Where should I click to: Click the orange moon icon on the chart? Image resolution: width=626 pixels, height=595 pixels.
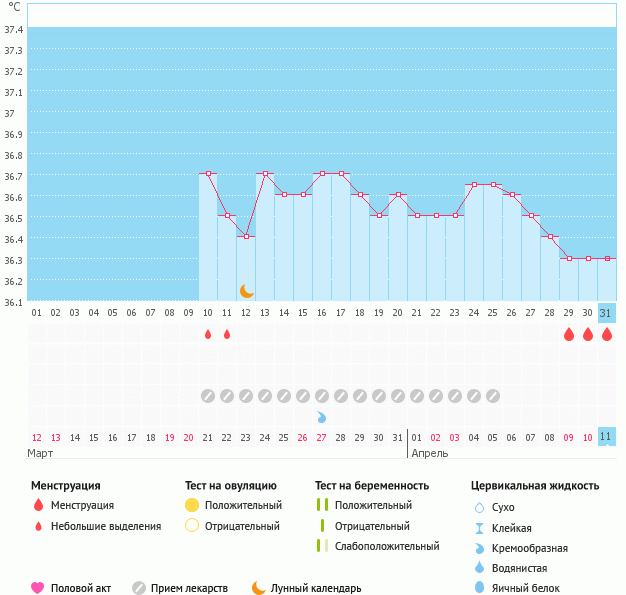[247, 291]
